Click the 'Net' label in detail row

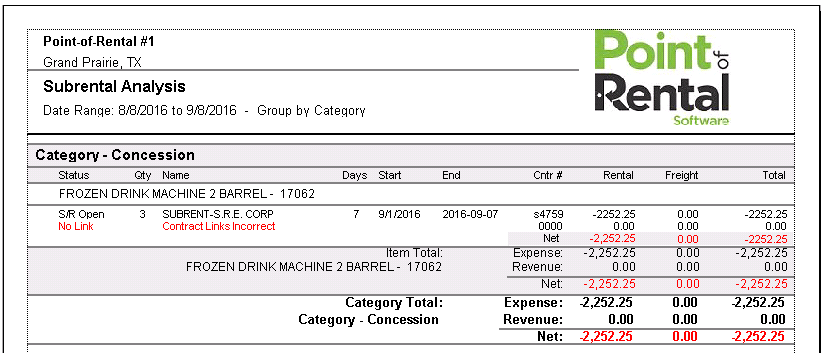[x=551, y=239]
